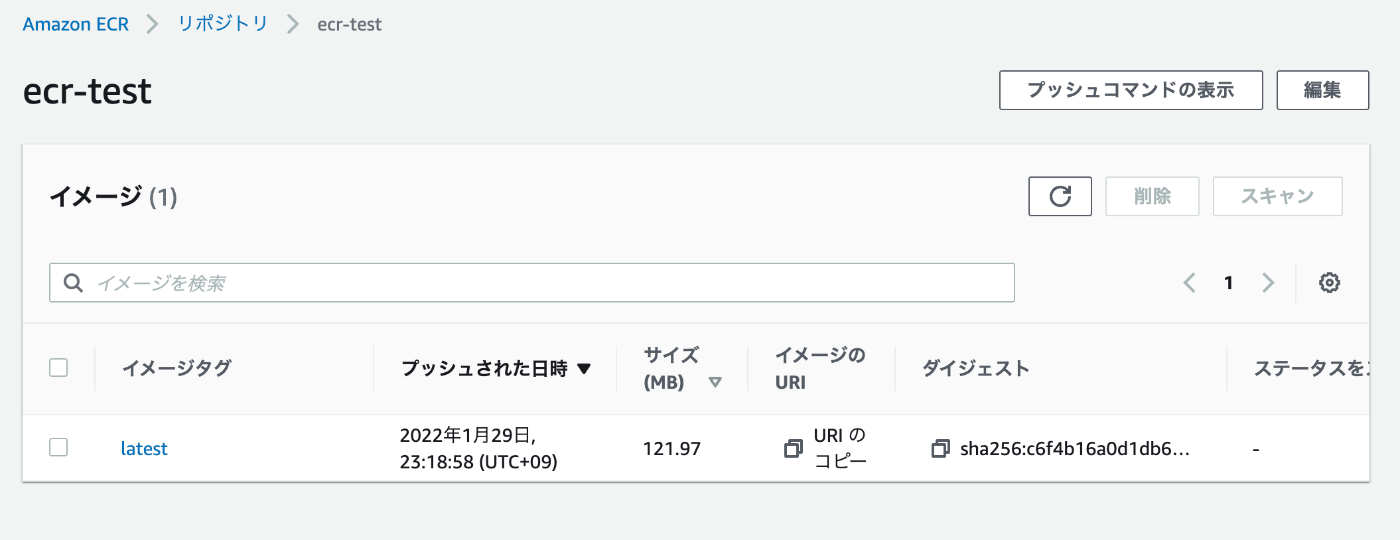Click the イメージタグ column header
This screenshot has height=540, width=1400.
[176, 368]
